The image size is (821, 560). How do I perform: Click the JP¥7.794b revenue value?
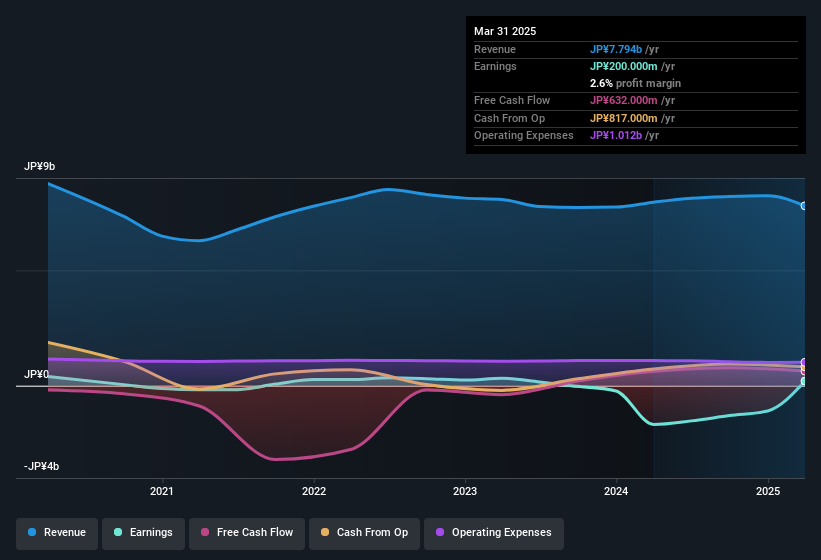pyautogui.click(x=616, y=49)
